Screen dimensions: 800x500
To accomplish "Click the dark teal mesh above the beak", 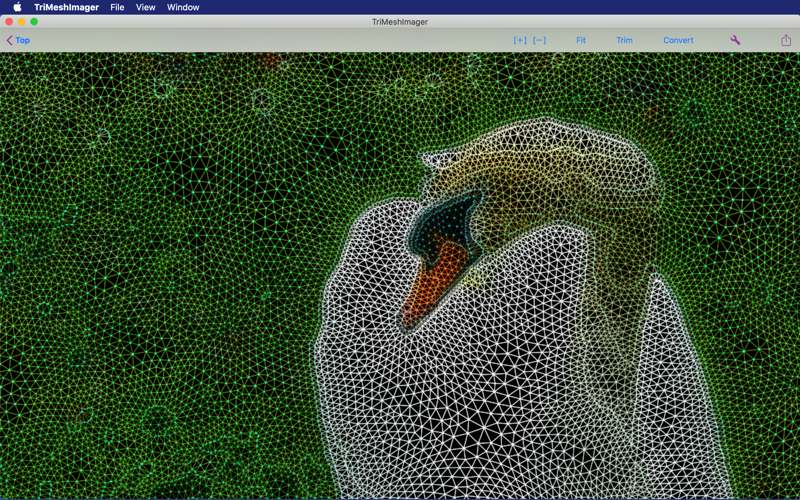I will (x=445, y=222).
